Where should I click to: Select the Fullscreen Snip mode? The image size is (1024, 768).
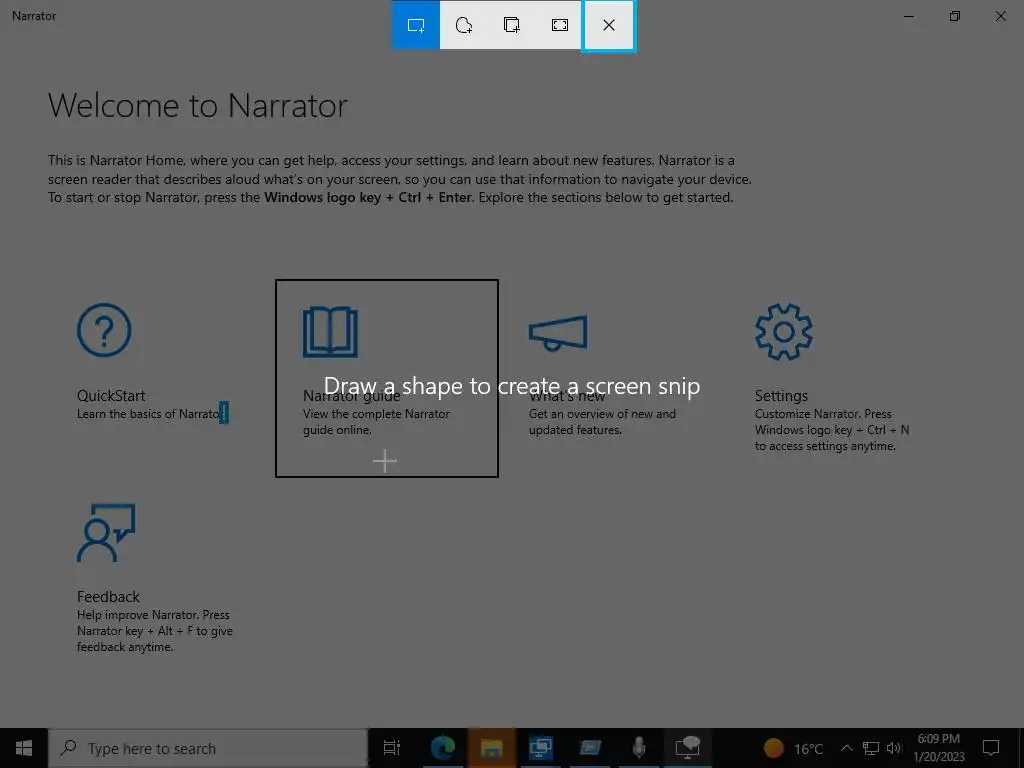[560, 25]
